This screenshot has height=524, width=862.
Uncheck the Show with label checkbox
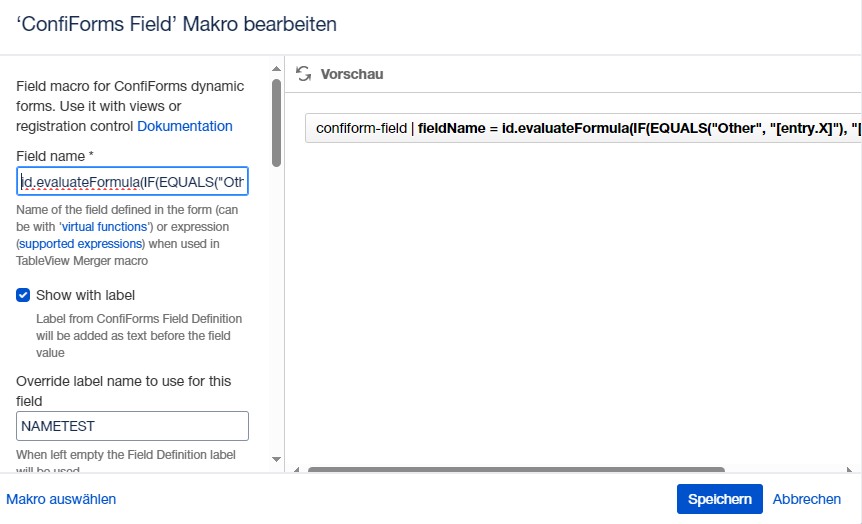click(23, 295)
